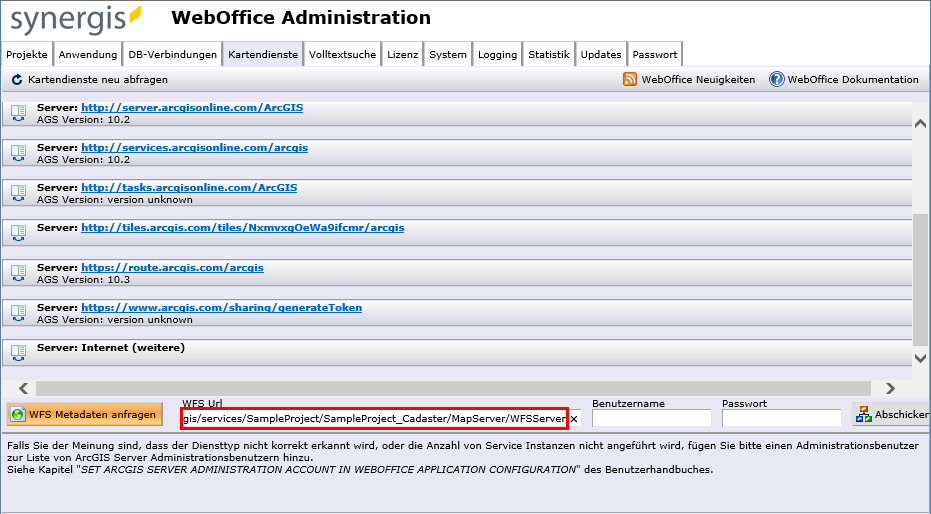The width and height of the screenshot is (931, 514).
Task: Click the server icon beside the generateToken server
Action: click(x=18, y=313)
